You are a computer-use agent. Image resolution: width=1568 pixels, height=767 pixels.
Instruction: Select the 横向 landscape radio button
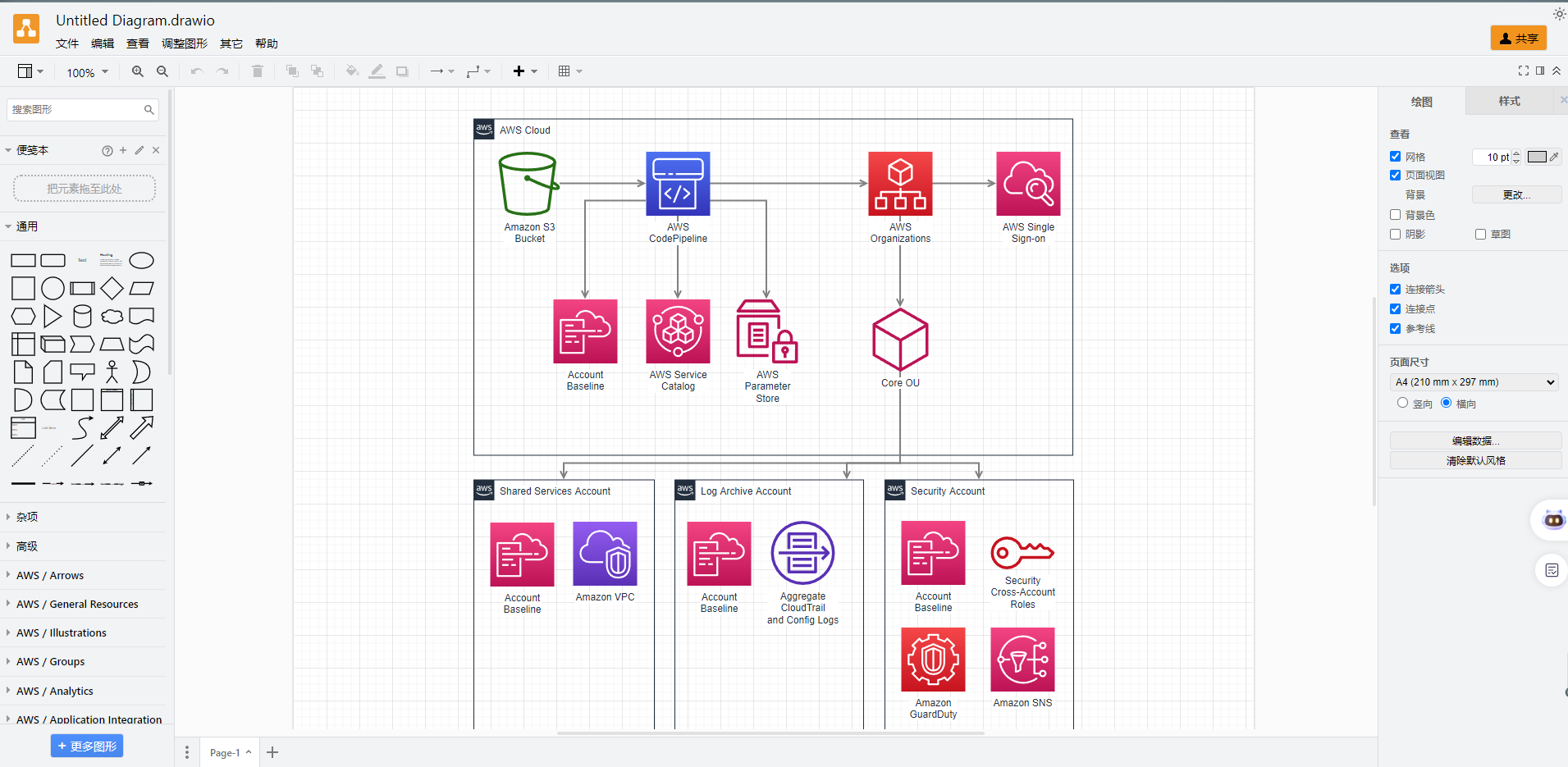point(1446,403)
